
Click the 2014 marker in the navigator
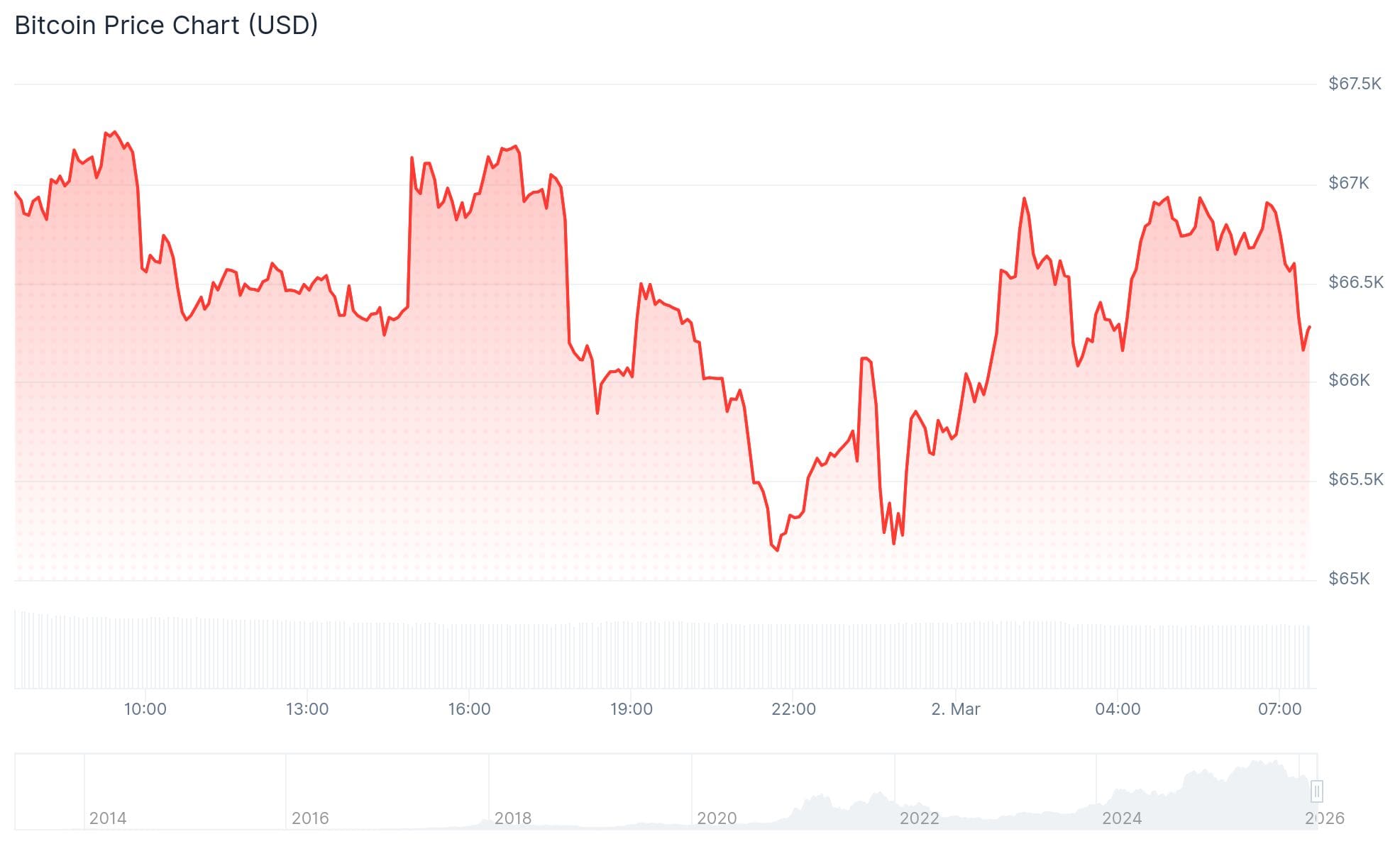(108, 818)
